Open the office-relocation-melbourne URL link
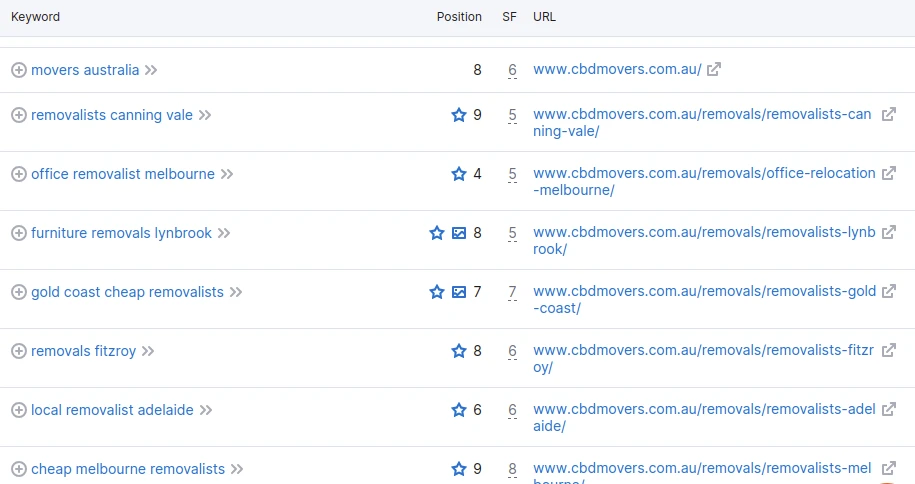Viewport: 915px width, 484px height. (x=704, y=182)
